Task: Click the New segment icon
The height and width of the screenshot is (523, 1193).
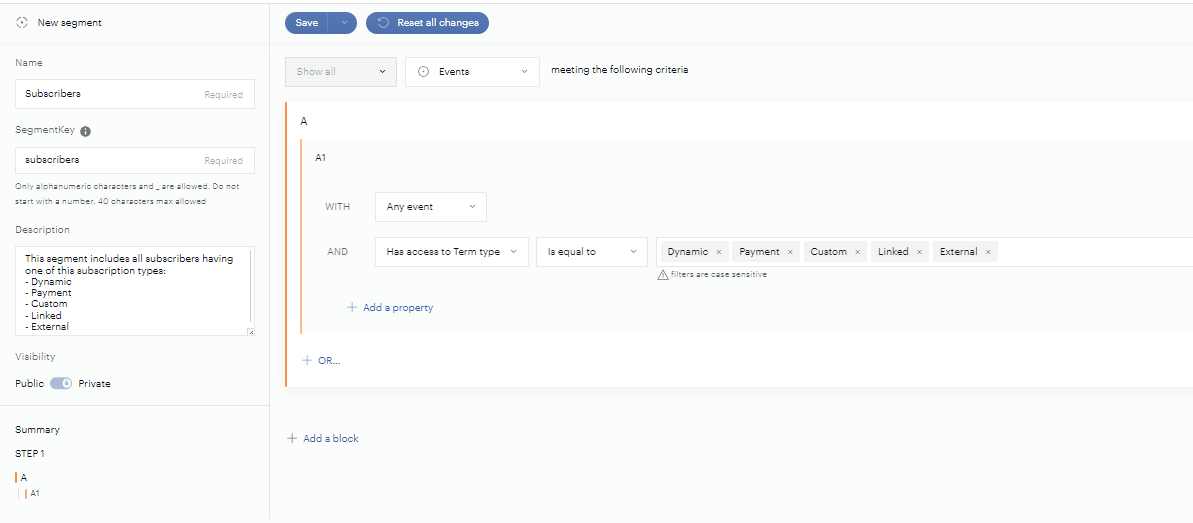Action: click(x=22, y=22)
